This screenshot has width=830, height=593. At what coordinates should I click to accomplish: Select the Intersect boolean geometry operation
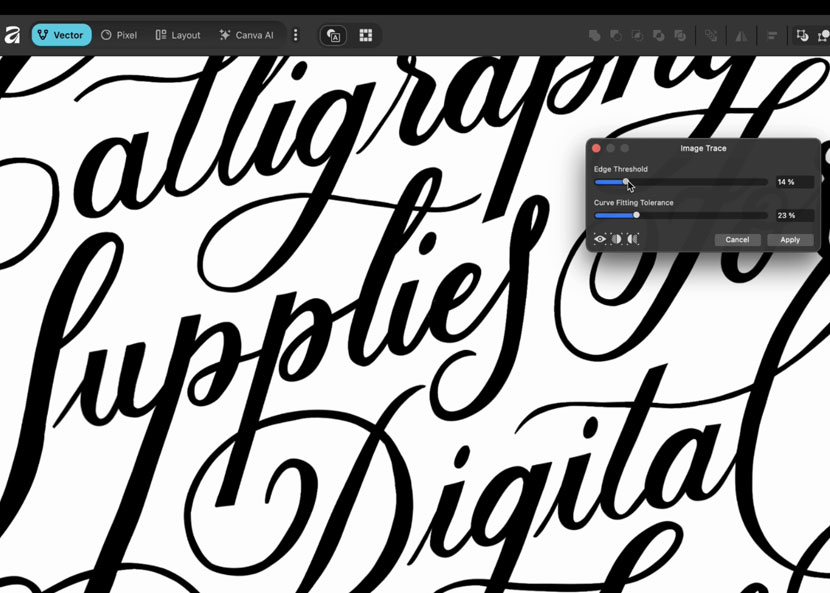pyautogui.click(x=637, y=35)
